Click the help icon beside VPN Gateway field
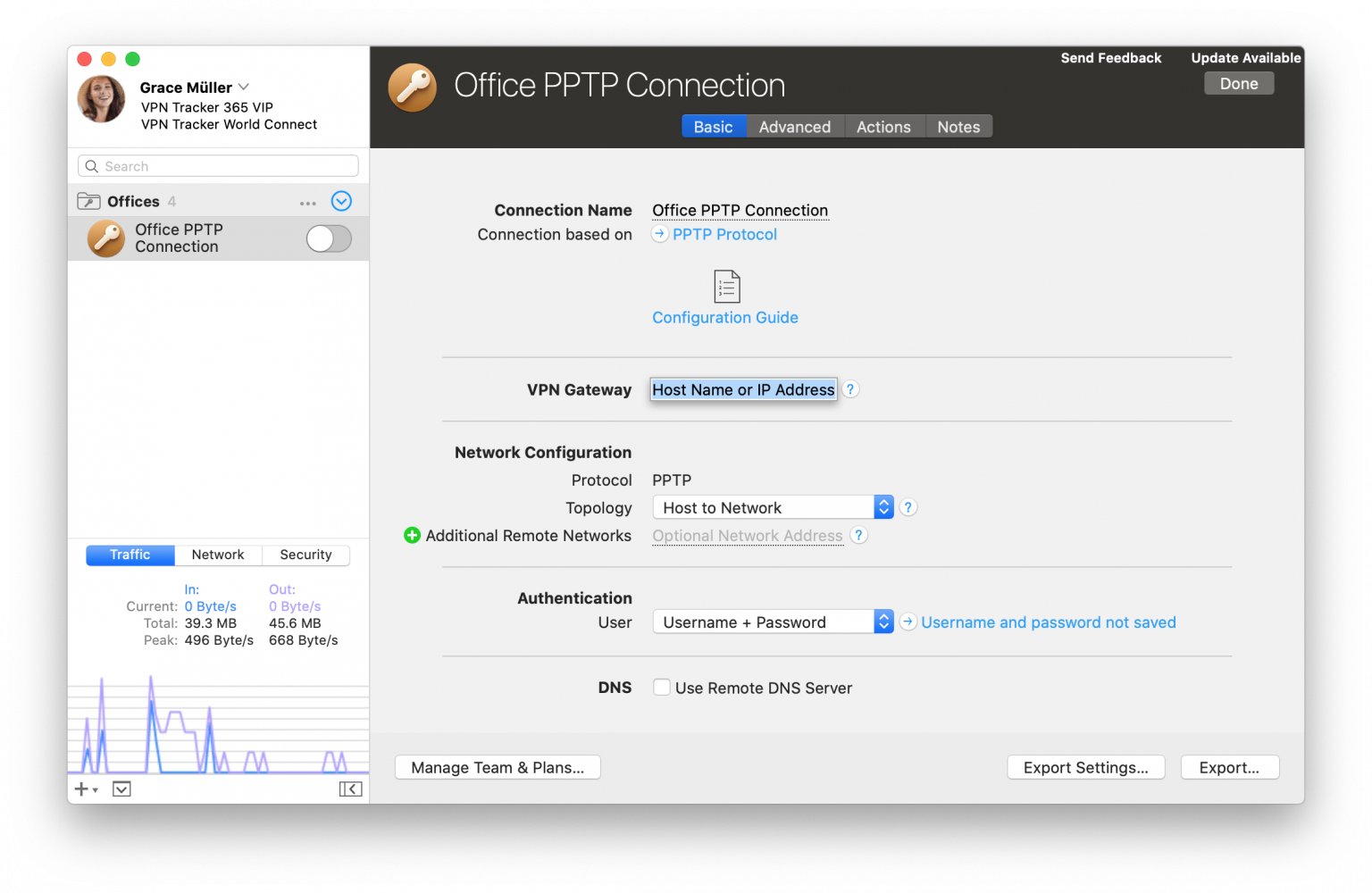The height and width of the screenshot is (893, 1372). coord(850,389)
